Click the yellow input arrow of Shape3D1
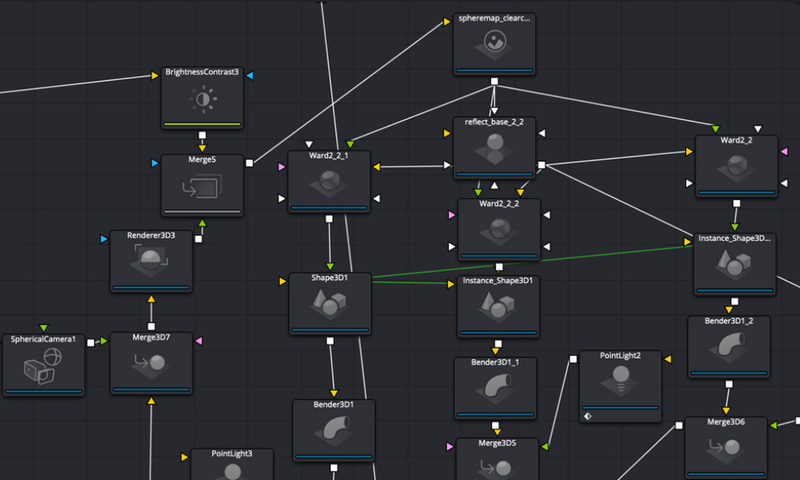This screenshot has height=480, width=800. click(282, 281)
